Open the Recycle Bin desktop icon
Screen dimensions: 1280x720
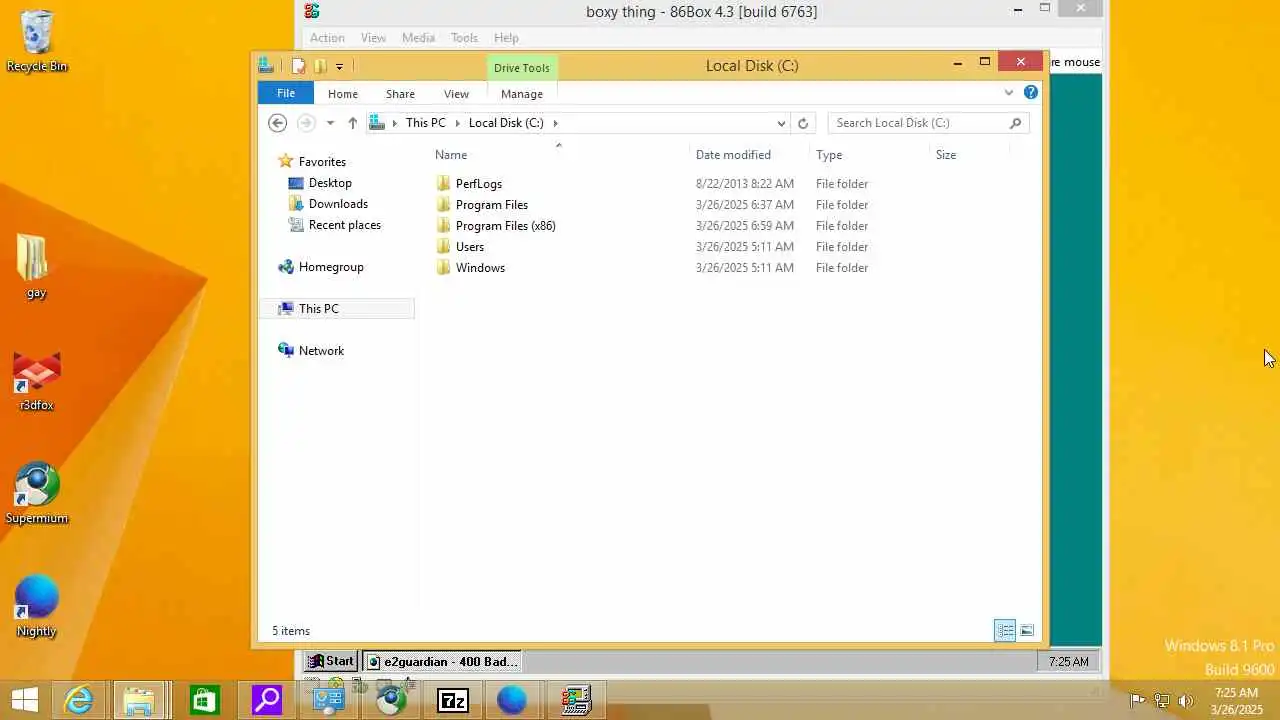pos(37,42)
